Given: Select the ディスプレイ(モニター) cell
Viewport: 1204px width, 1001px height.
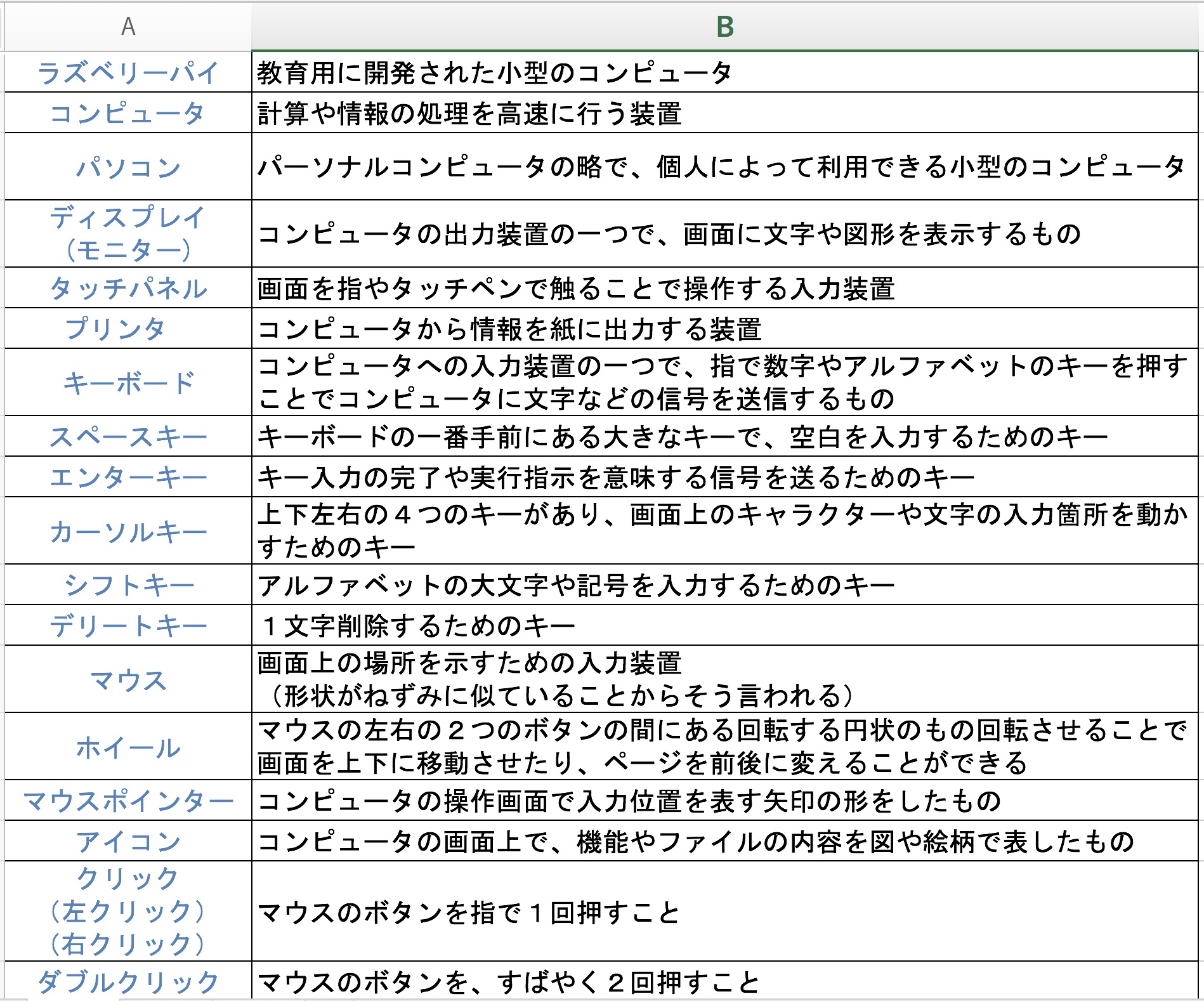Looking at the screenshot, I should pyautogui.click(x=128, y=233).
